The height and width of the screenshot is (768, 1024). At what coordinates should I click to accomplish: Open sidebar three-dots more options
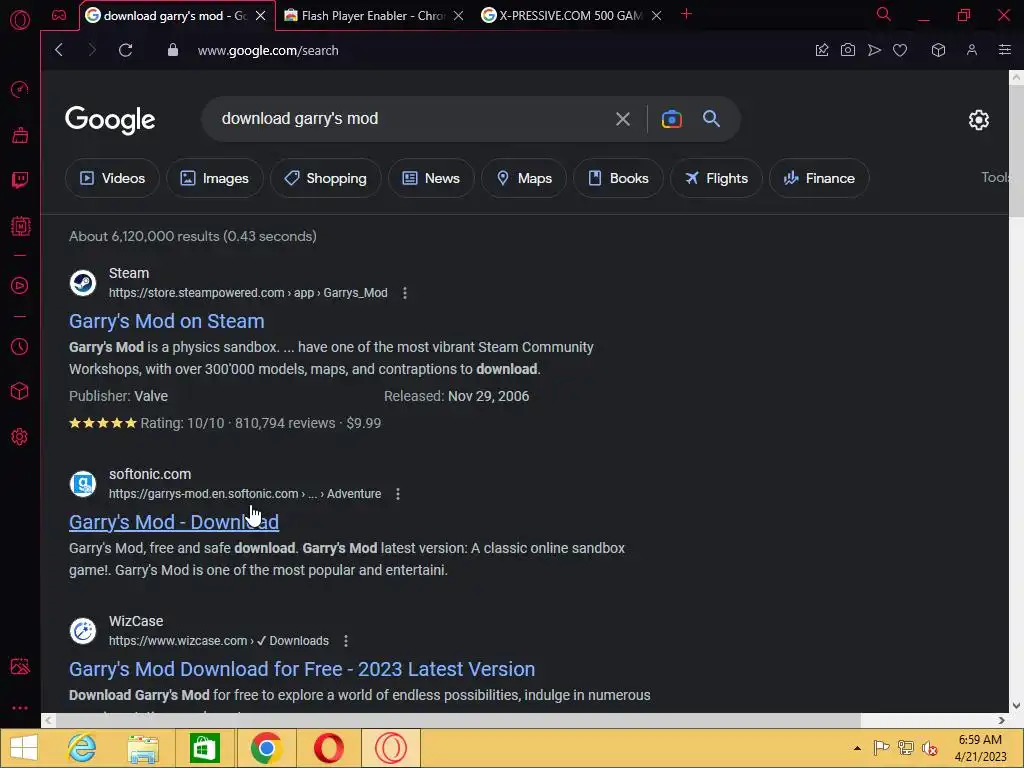(20, 708)
